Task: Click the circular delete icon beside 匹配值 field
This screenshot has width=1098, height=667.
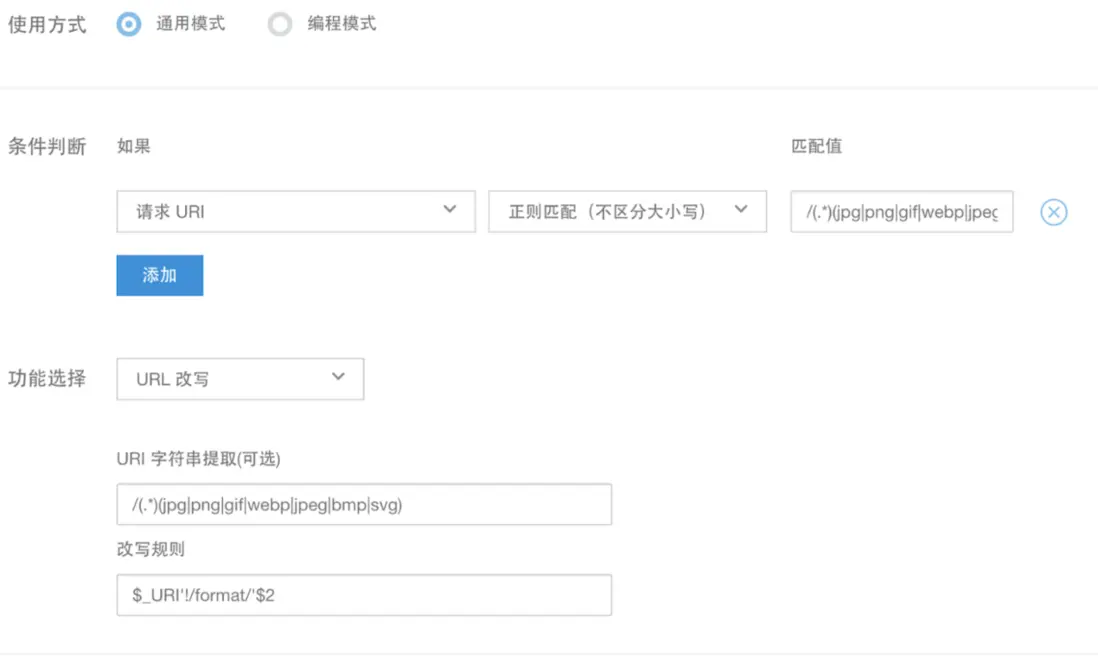Action: point(1052,211)
